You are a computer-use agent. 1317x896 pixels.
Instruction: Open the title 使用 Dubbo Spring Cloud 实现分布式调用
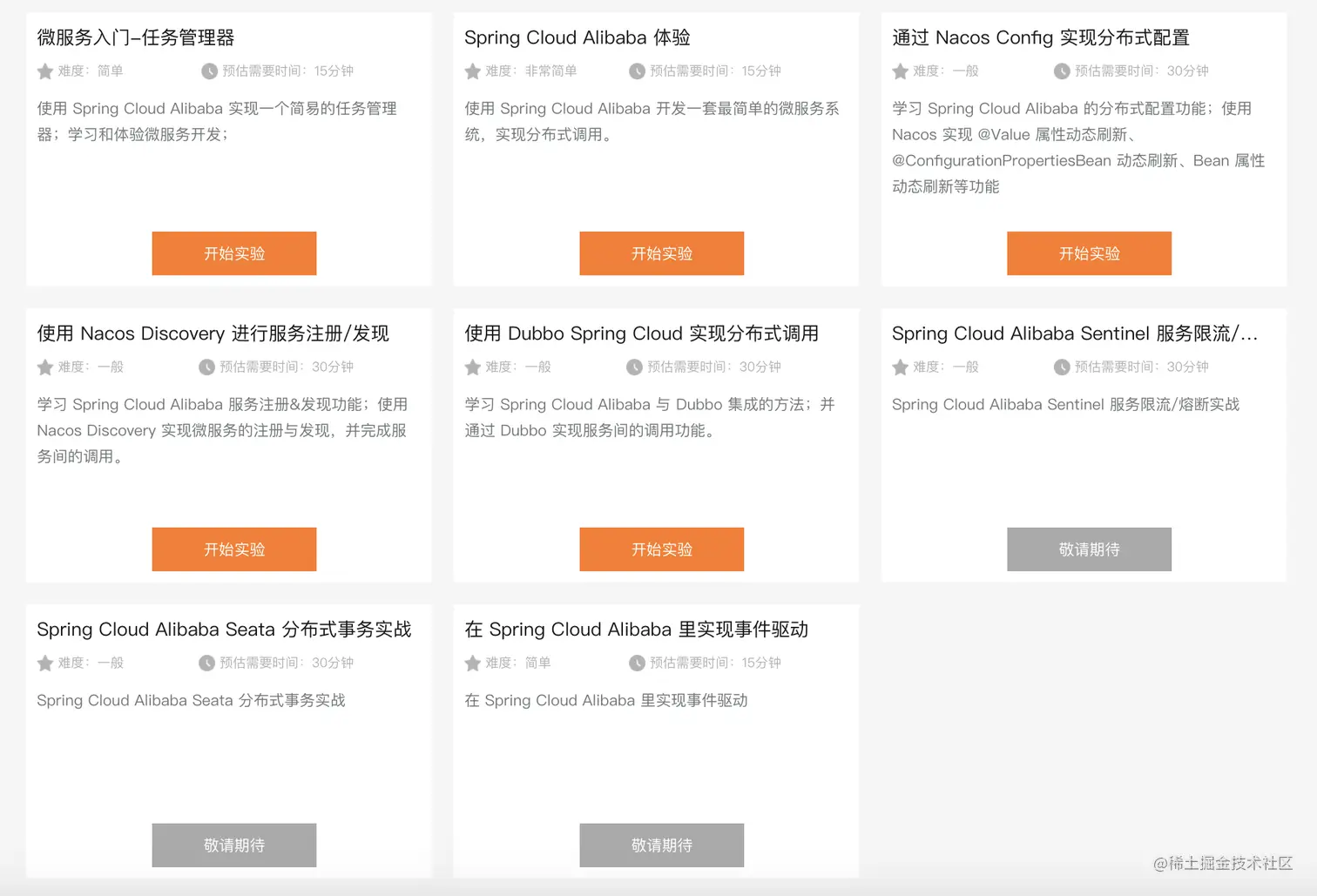point(642,333)
